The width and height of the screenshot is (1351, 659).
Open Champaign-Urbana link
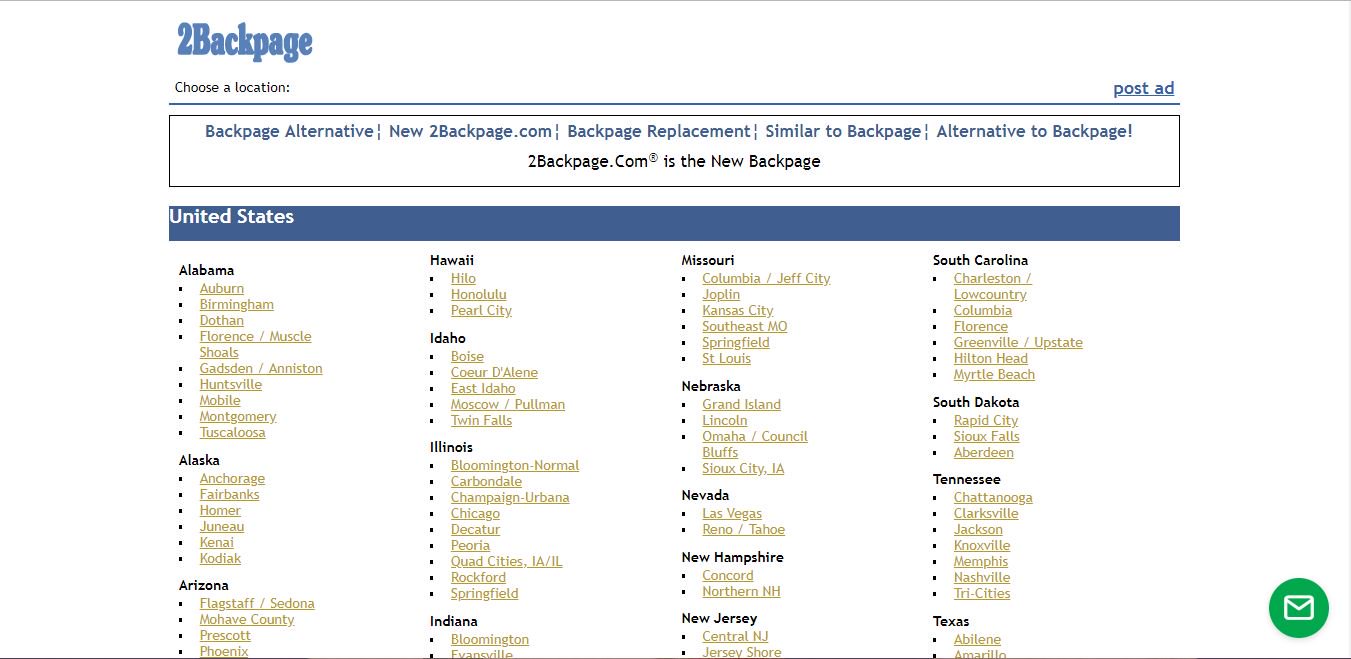point(510,497)
